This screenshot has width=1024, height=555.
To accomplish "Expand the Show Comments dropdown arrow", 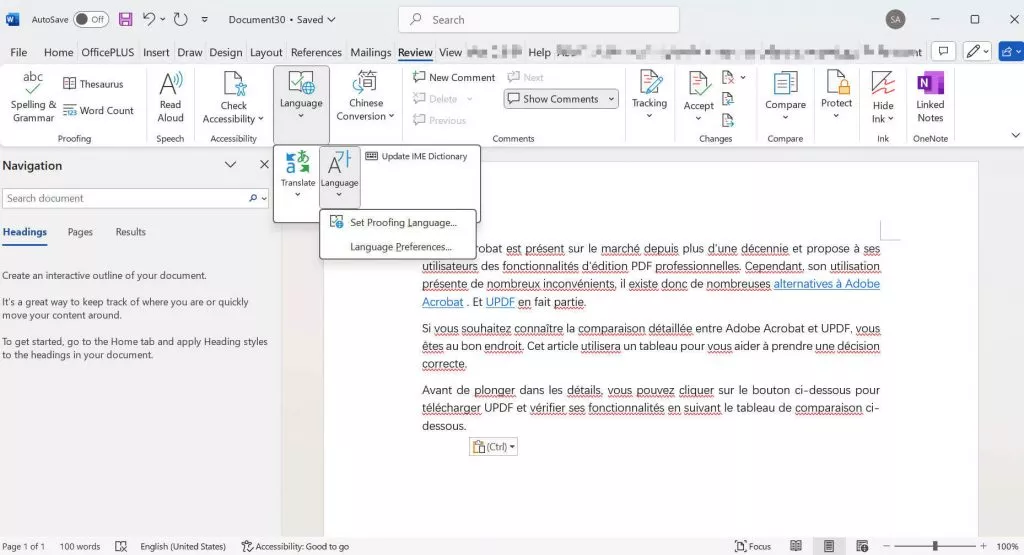I will tap(611, 99).
